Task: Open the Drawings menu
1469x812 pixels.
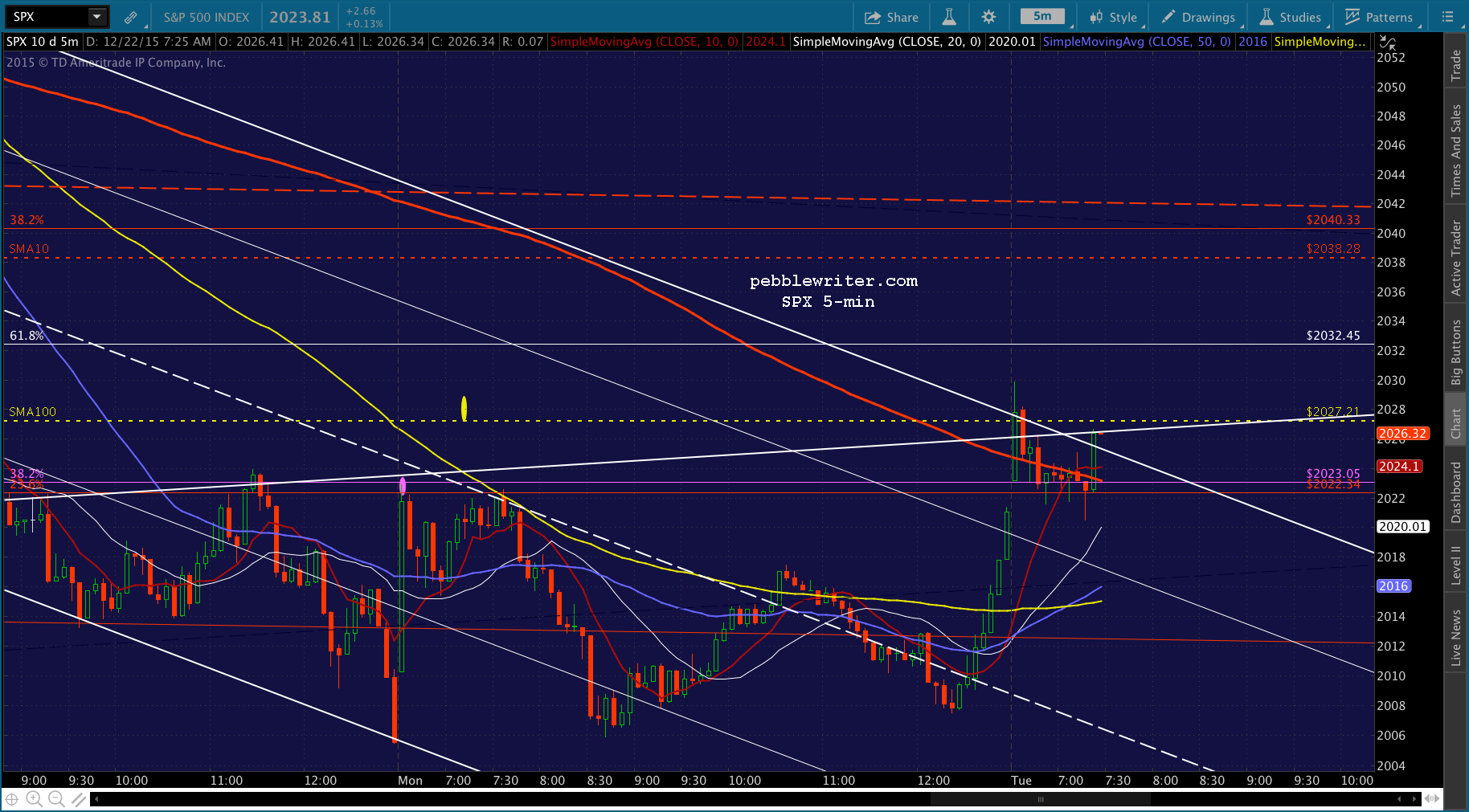Action: point(1199,17)
